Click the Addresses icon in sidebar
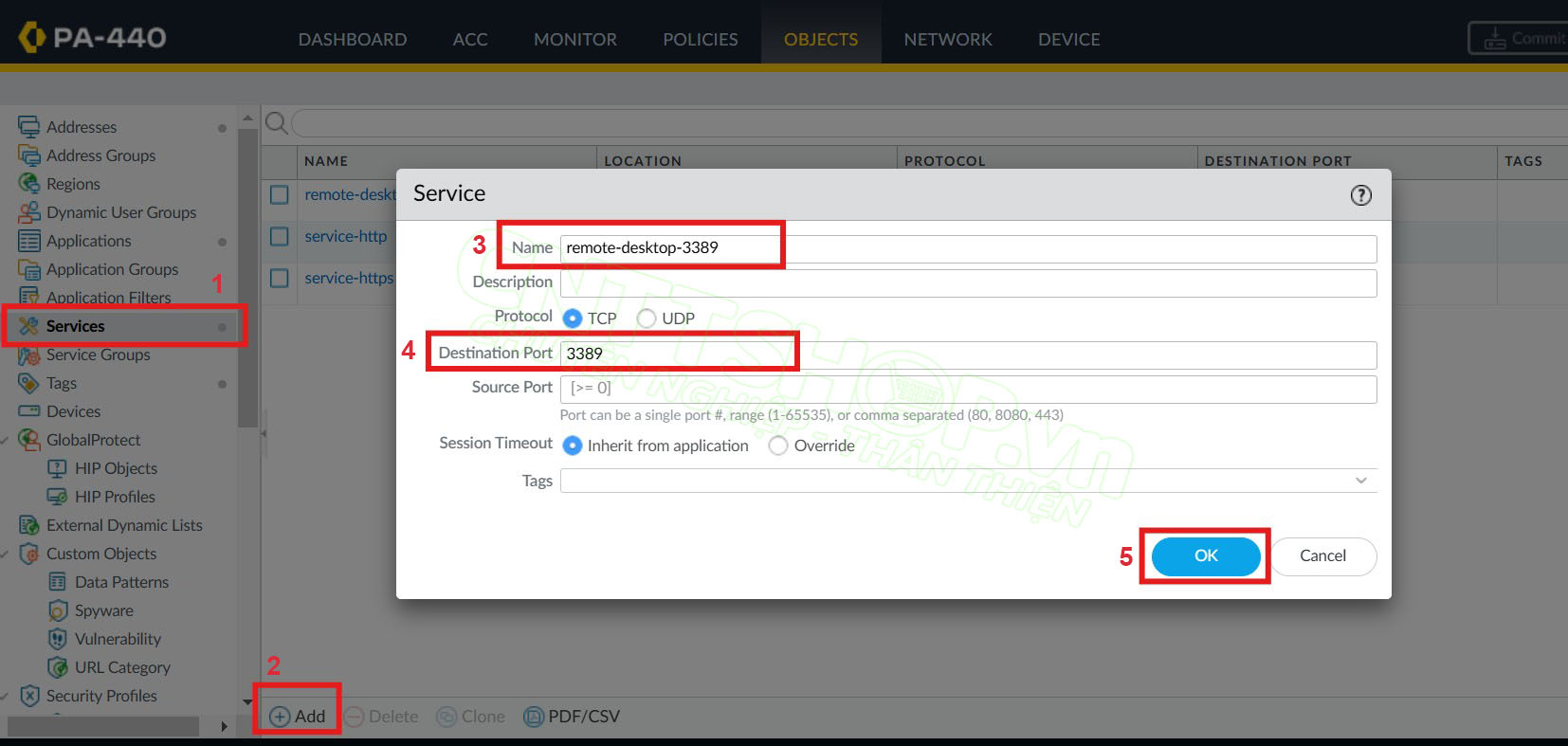 click(29, 127)
